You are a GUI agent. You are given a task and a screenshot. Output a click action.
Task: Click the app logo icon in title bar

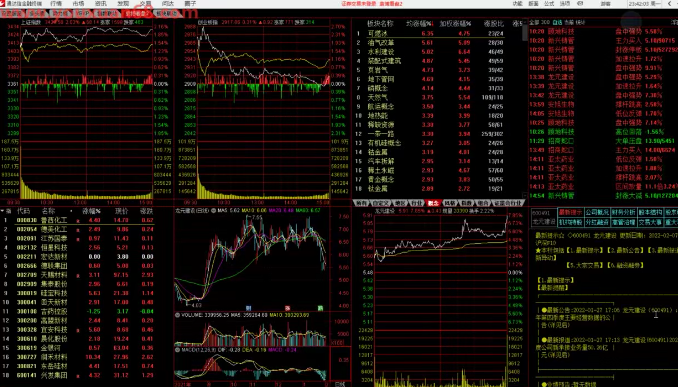pyautogui.click(x=3, y=3)
